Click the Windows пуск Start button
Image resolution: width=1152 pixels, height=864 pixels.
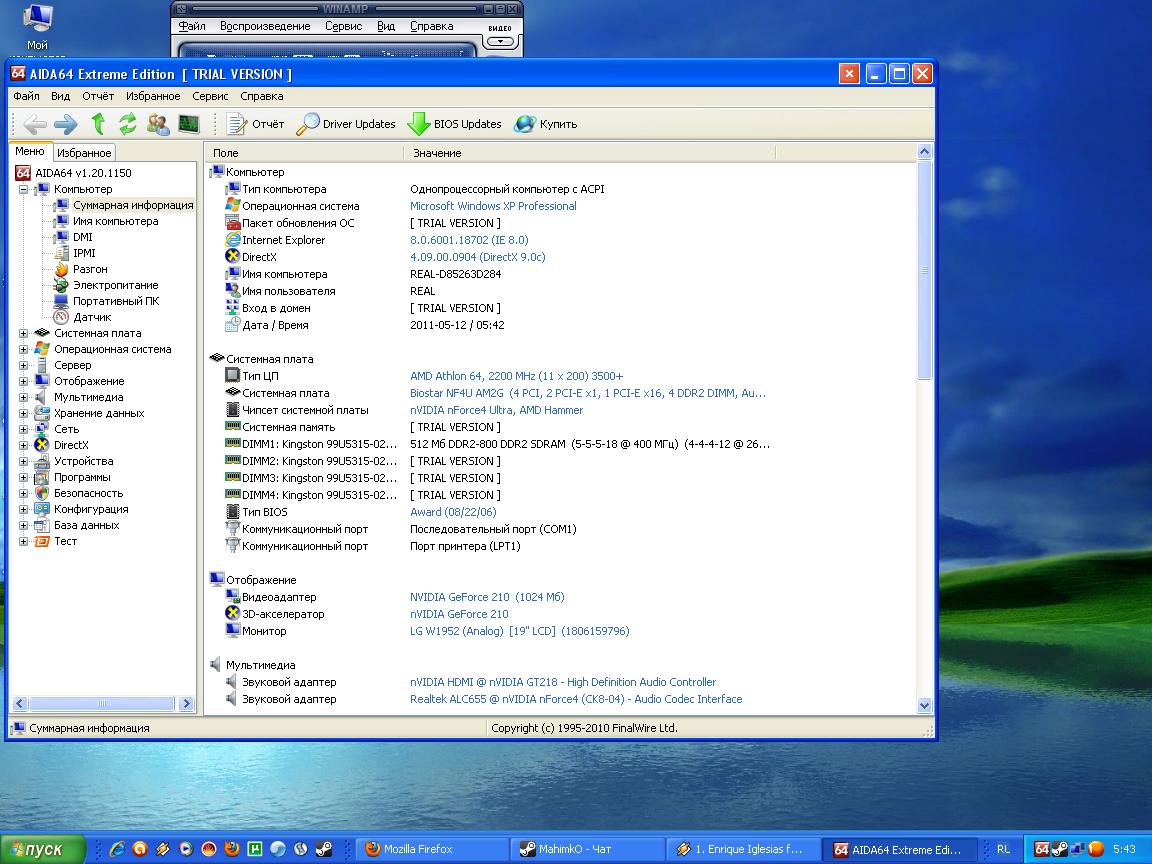43,849
